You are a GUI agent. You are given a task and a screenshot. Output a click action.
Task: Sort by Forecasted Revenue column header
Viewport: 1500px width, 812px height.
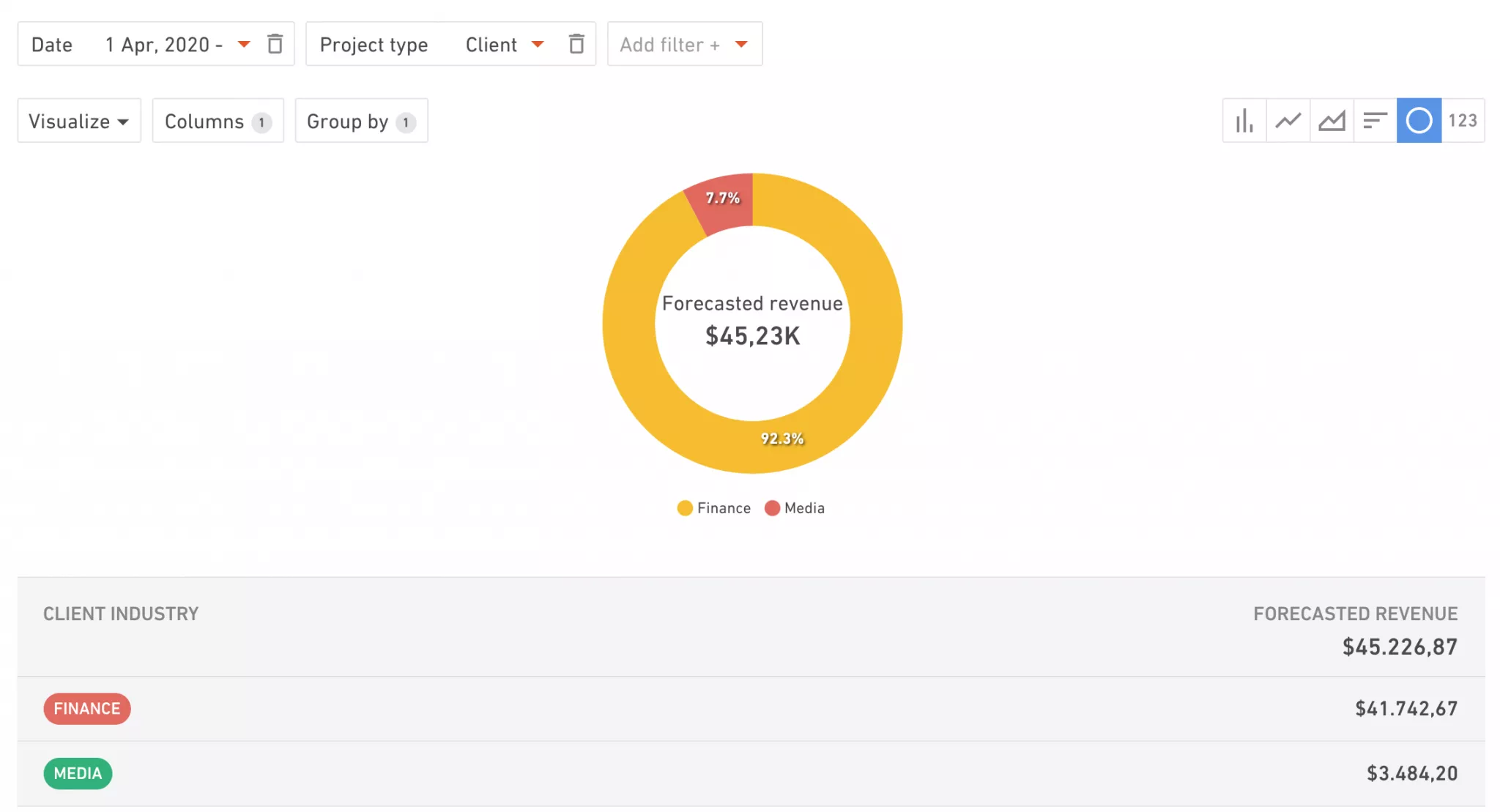tap(1355, 614)
